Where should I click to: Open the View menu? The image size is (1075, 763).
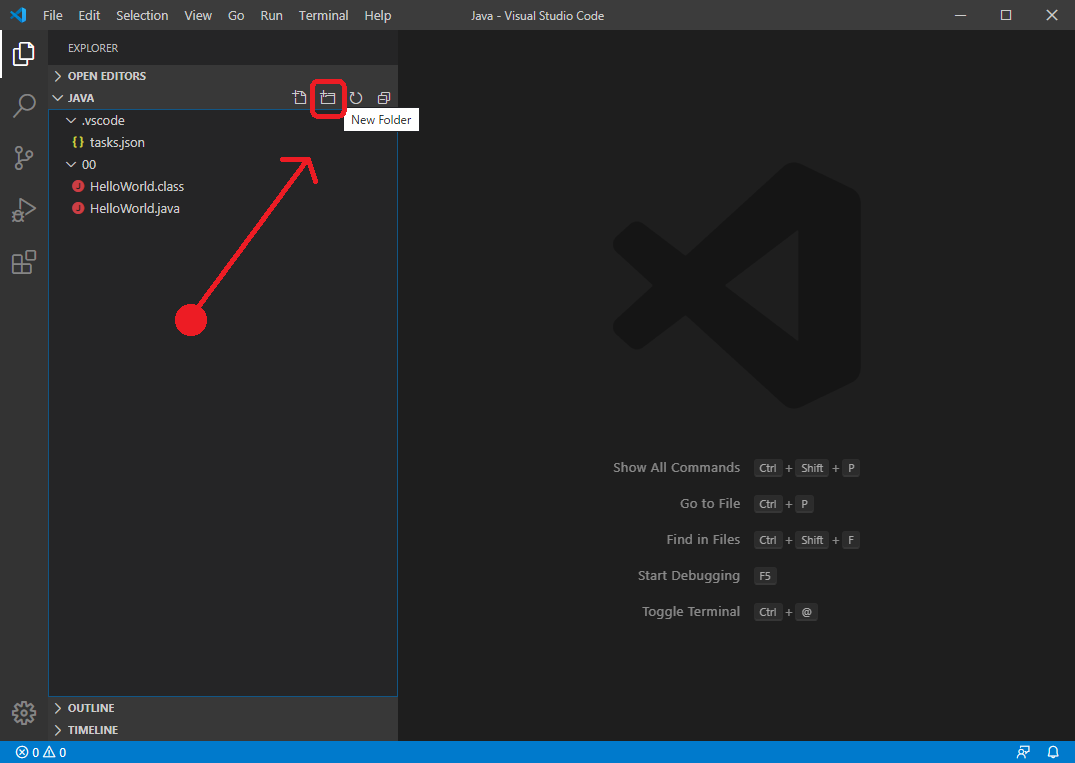(198, 15)
